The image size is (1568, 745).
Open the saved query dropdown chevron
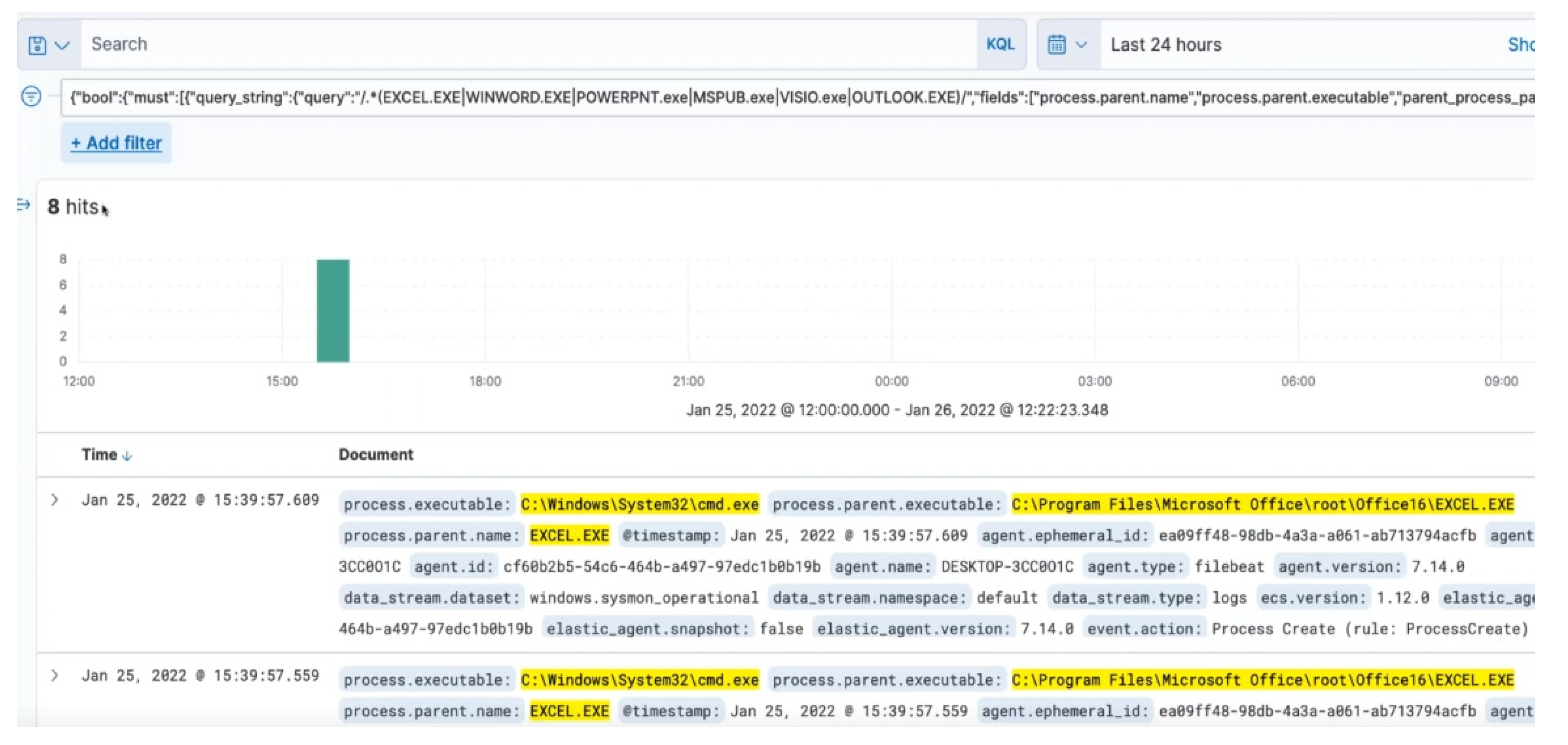62,45
